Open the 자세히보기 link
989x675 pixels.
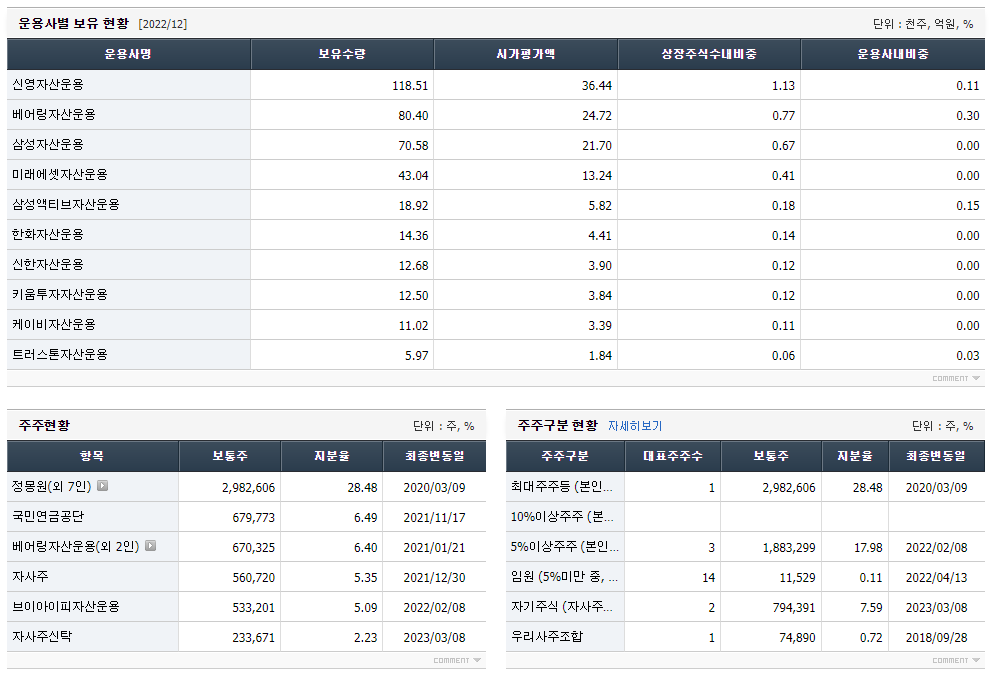click(x=635, y=426)
